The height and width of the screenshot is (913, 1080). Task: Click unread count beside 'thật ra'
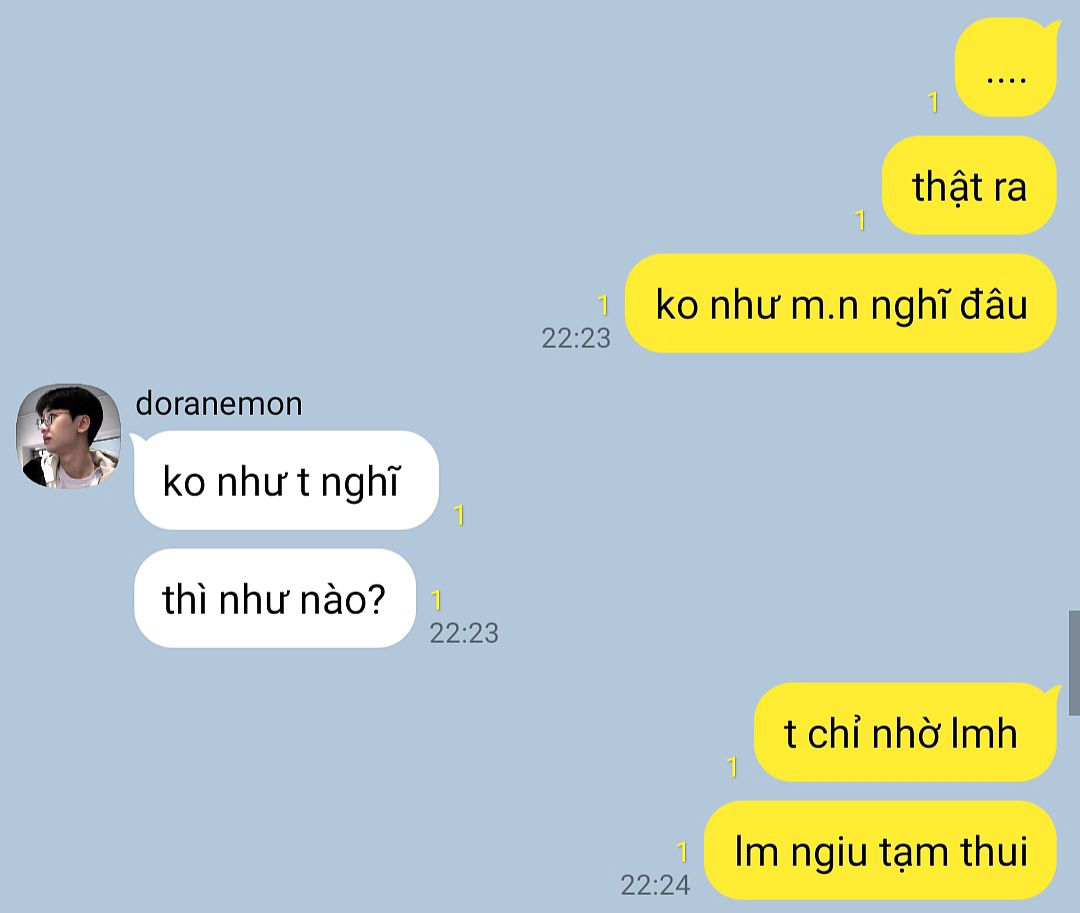point(860,220)
